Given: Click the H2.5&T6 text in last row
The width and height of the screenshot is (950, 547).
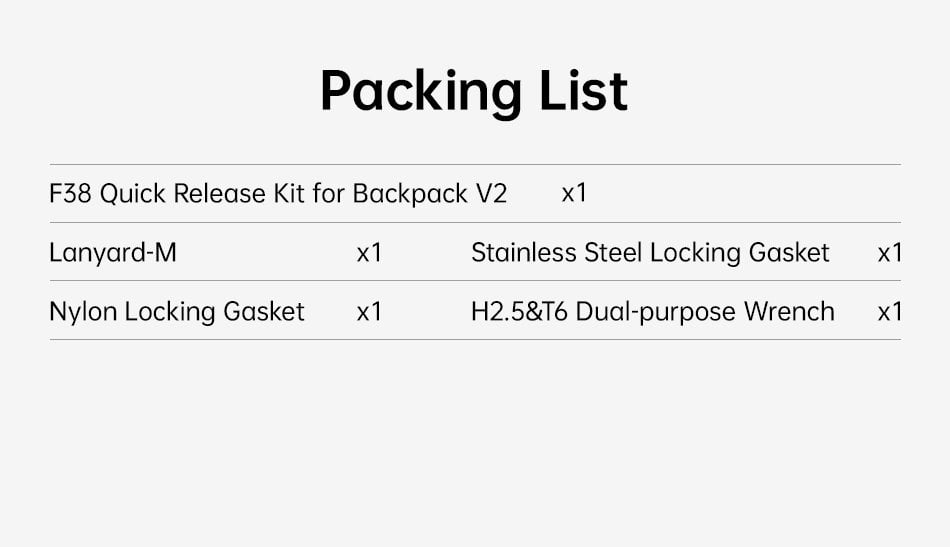Looking at the screenshot, I should [519, 311].
